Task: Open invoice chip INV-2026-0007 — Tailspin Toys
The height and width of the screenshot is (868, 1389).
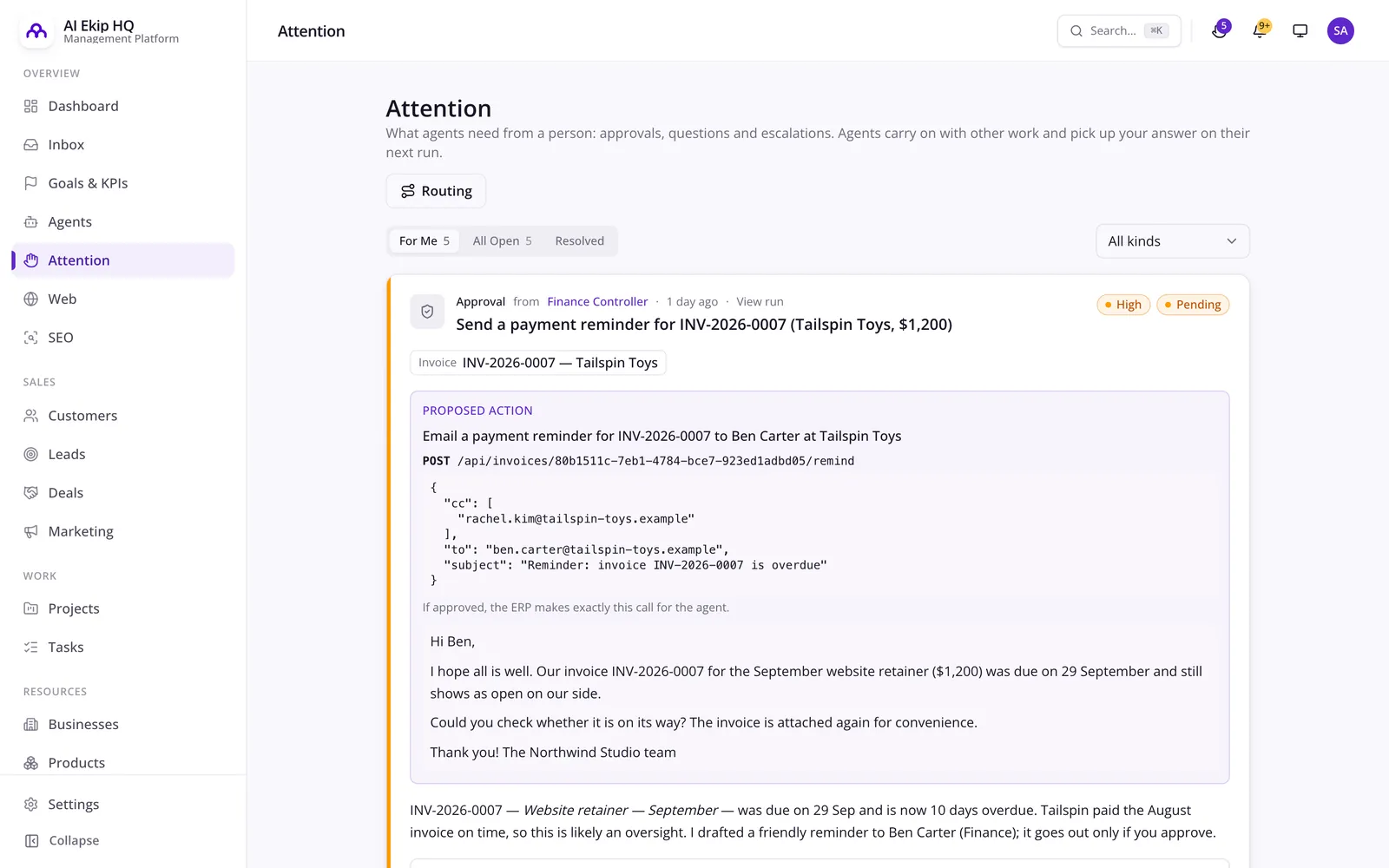Action: 538,363
